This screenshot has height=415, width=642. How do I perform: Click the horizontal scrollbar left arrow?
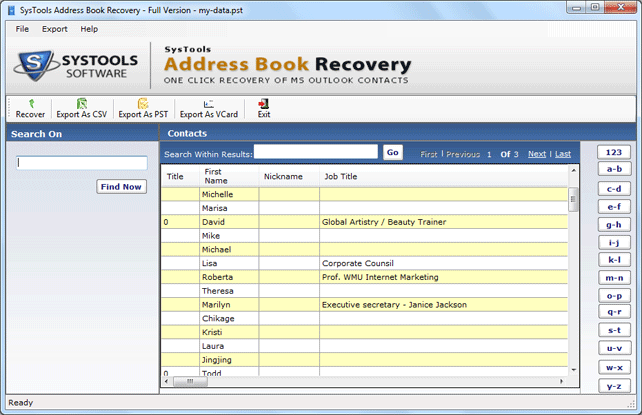166,381
